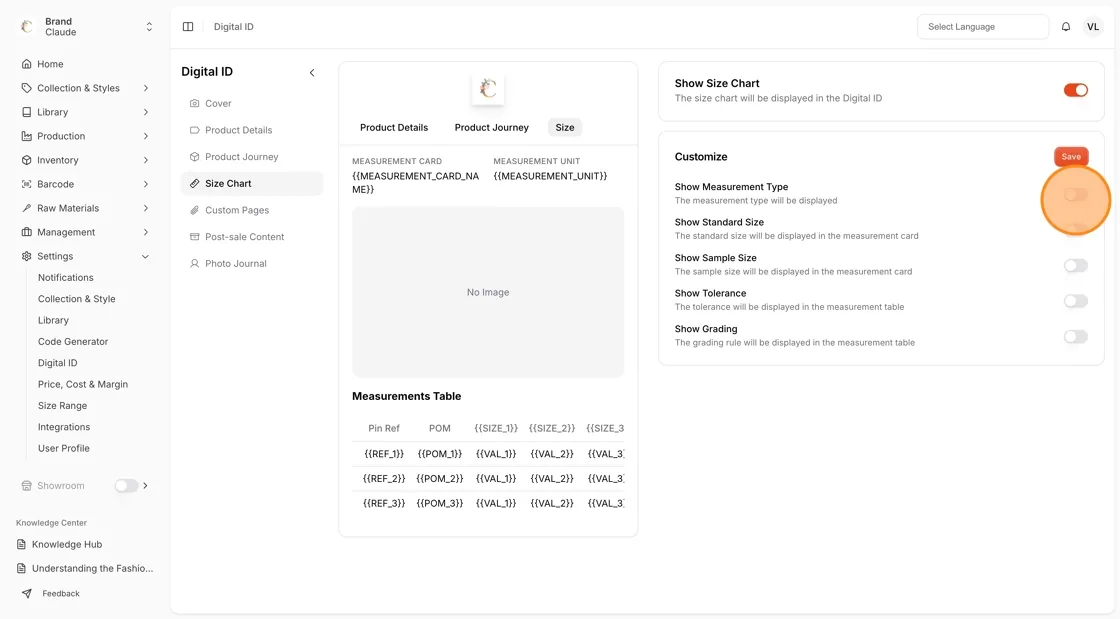Screen dimensions: 1120x619
Task: Click the Size Chart ruler icon
Action: point(194,183)
